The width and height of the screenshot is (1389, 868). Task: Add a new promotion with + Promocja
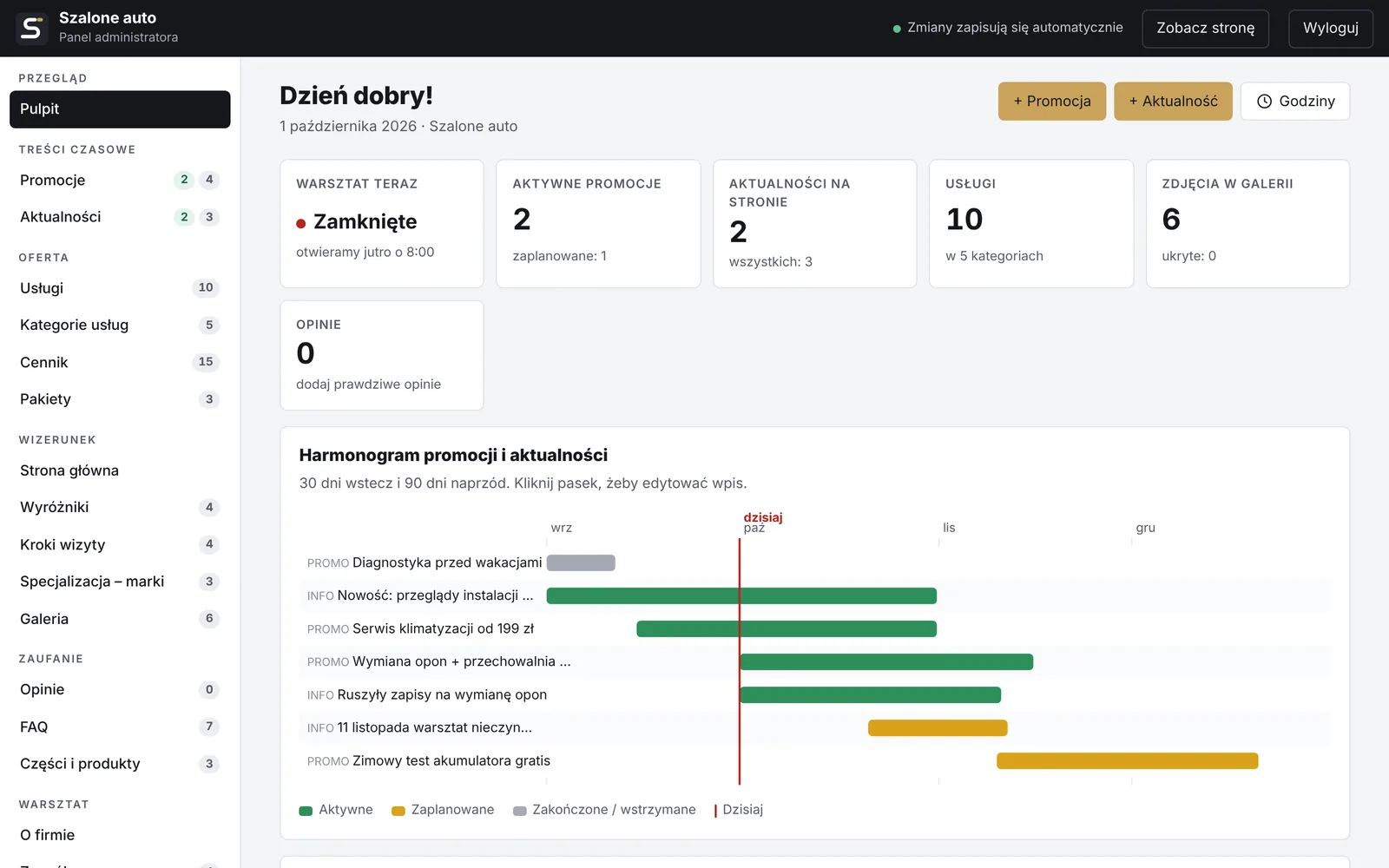coord(1052,102)
